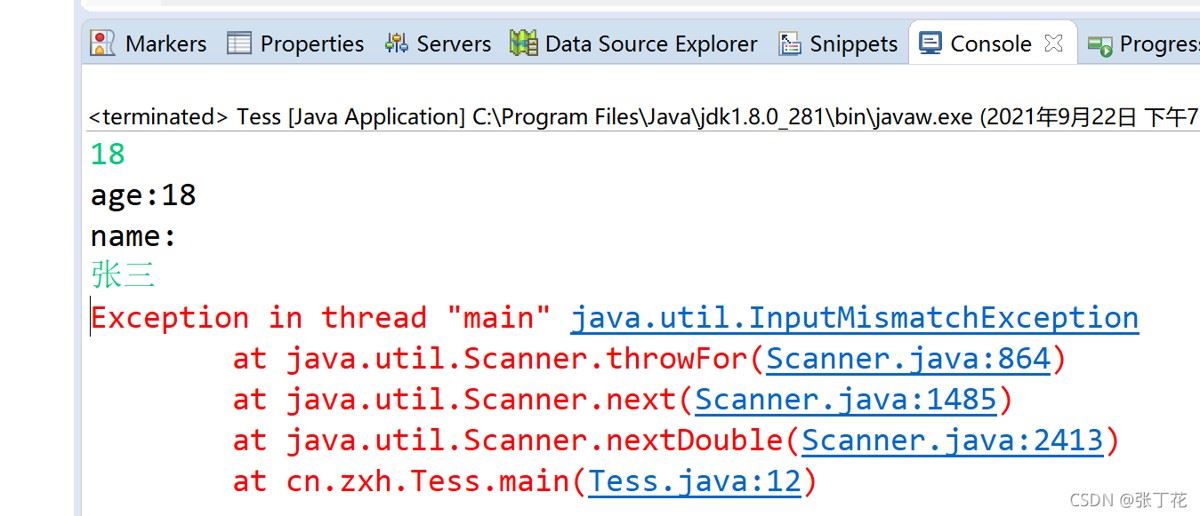Image resolution: width=1200 pixels, height=516 pixels.
Task: Open the Scanner.java:2413 source link
Action: tap(952, 441)
